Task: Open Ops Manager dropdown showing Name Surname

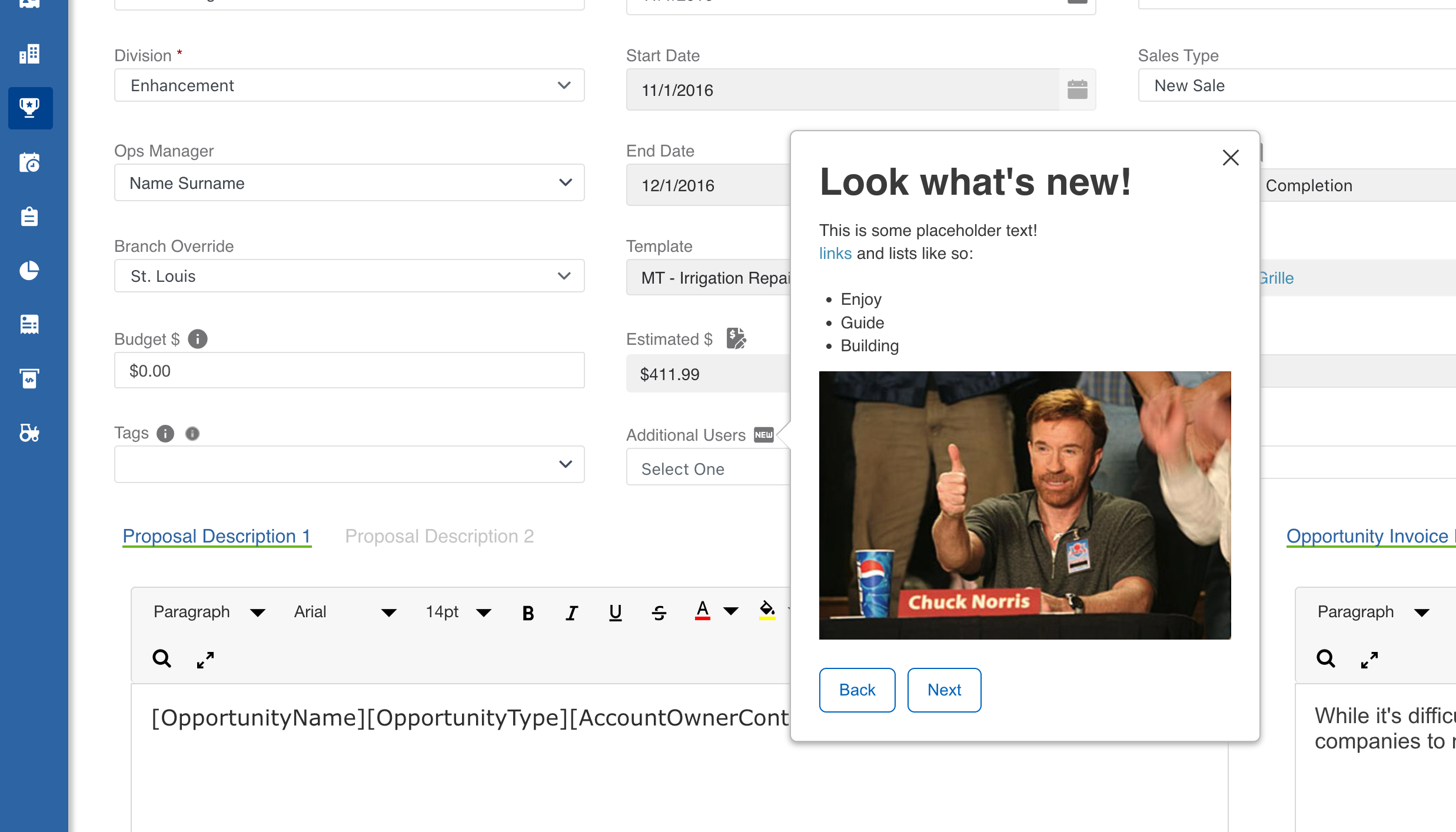Action: pos(350,182)
